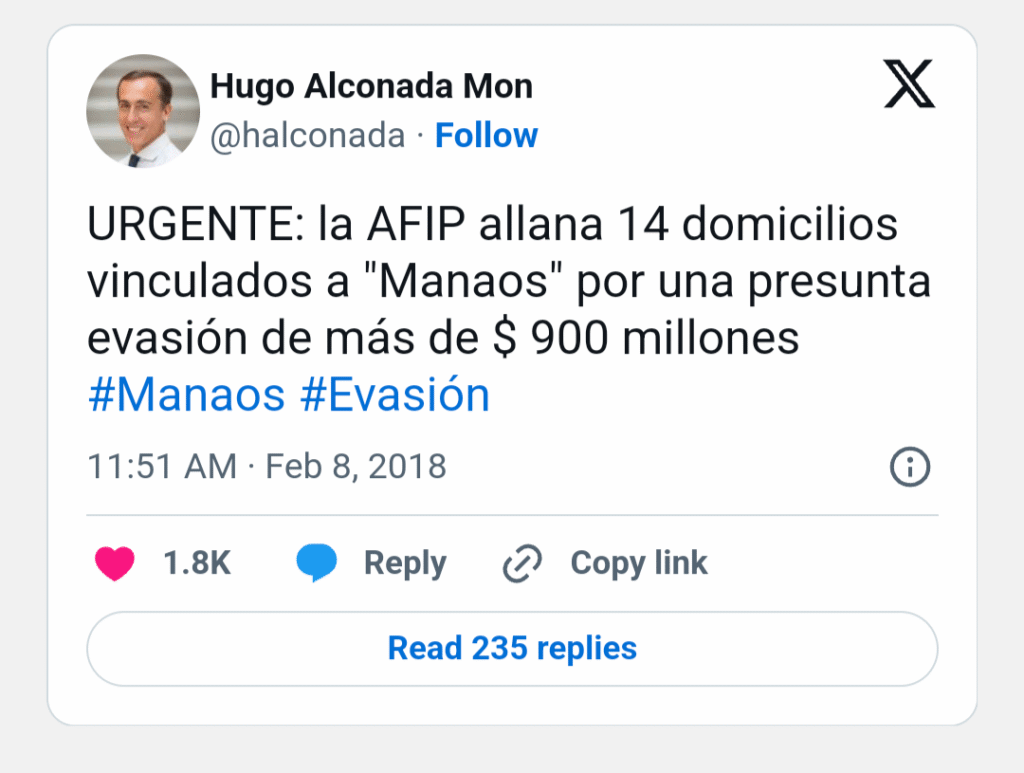Click the X logo icon

[x=909, y=84]
